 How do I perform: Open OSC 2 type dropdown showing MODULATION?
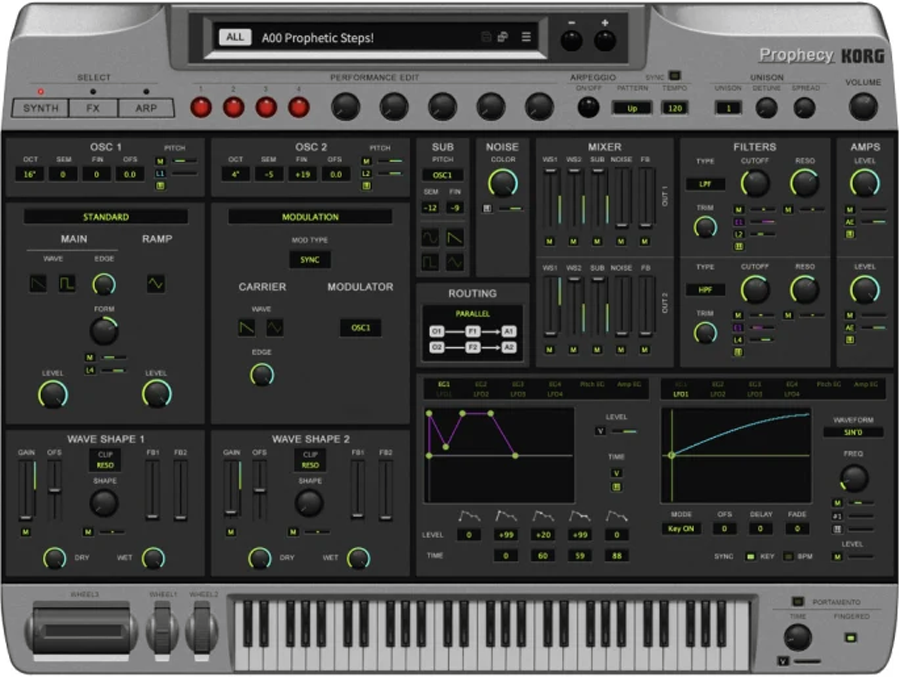(x=310, y=216)
